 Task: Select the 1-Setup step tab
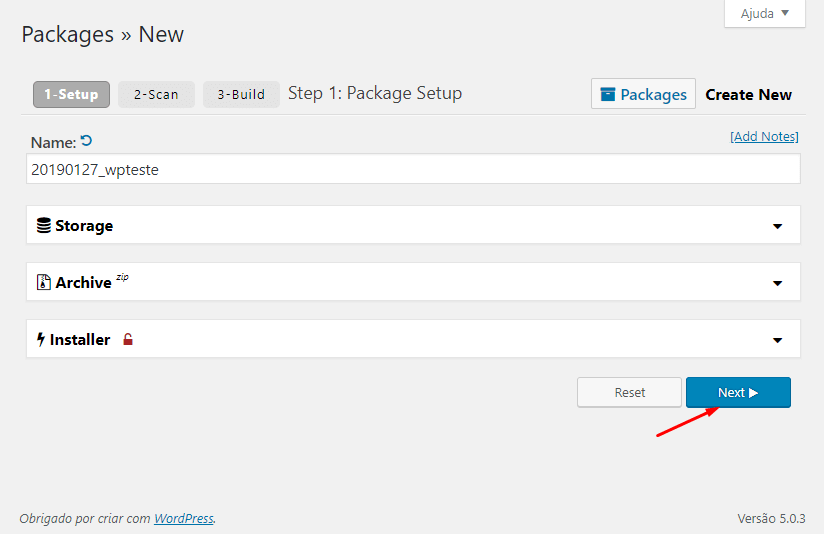pyautogui.click(x=71, y=94)
